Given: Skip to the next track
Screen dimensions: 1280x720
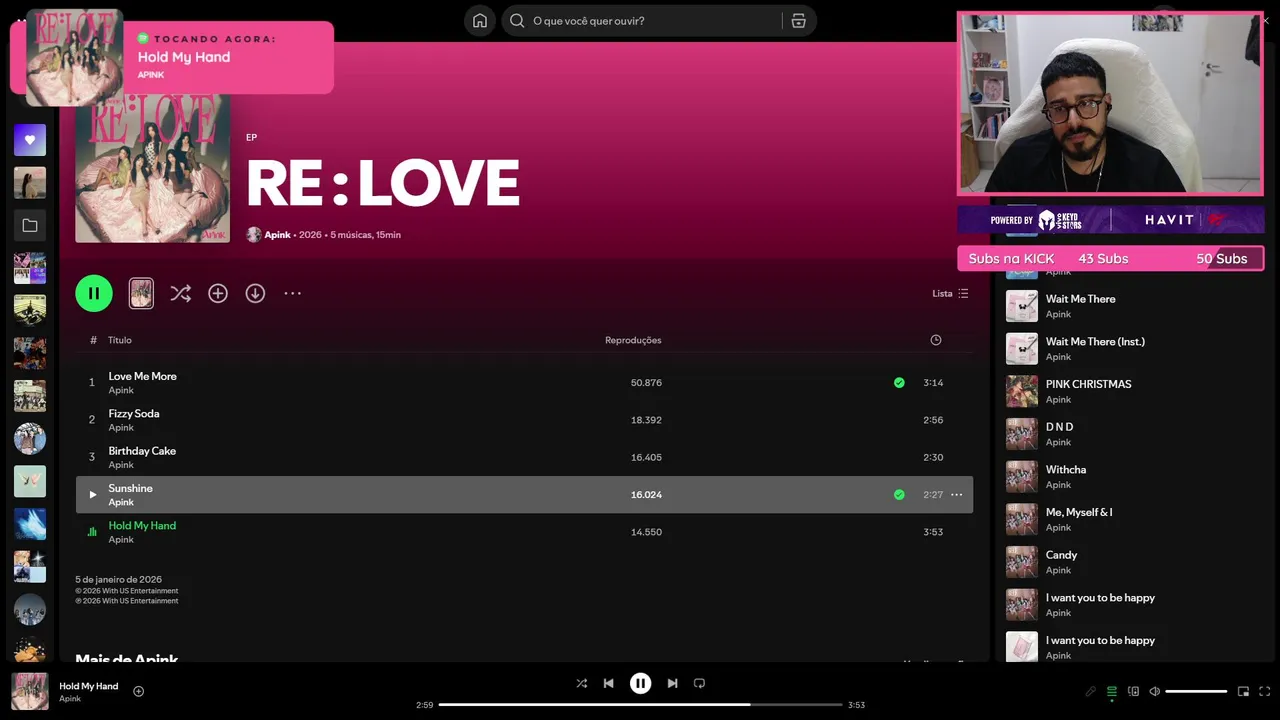Looking at the screenshot, I should coord(672,683).
